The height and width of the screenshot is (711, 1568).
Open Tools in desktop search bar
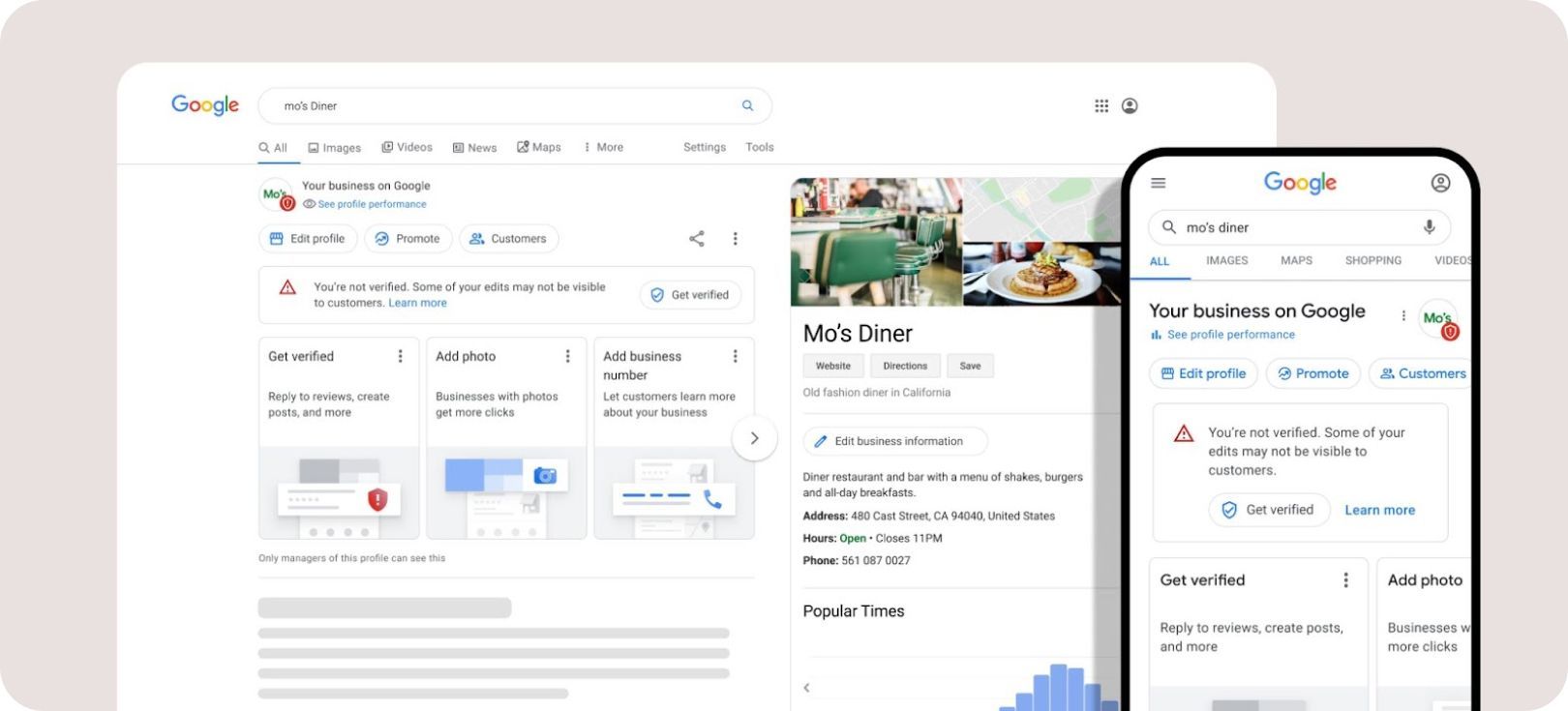click(x=760, y=147)
